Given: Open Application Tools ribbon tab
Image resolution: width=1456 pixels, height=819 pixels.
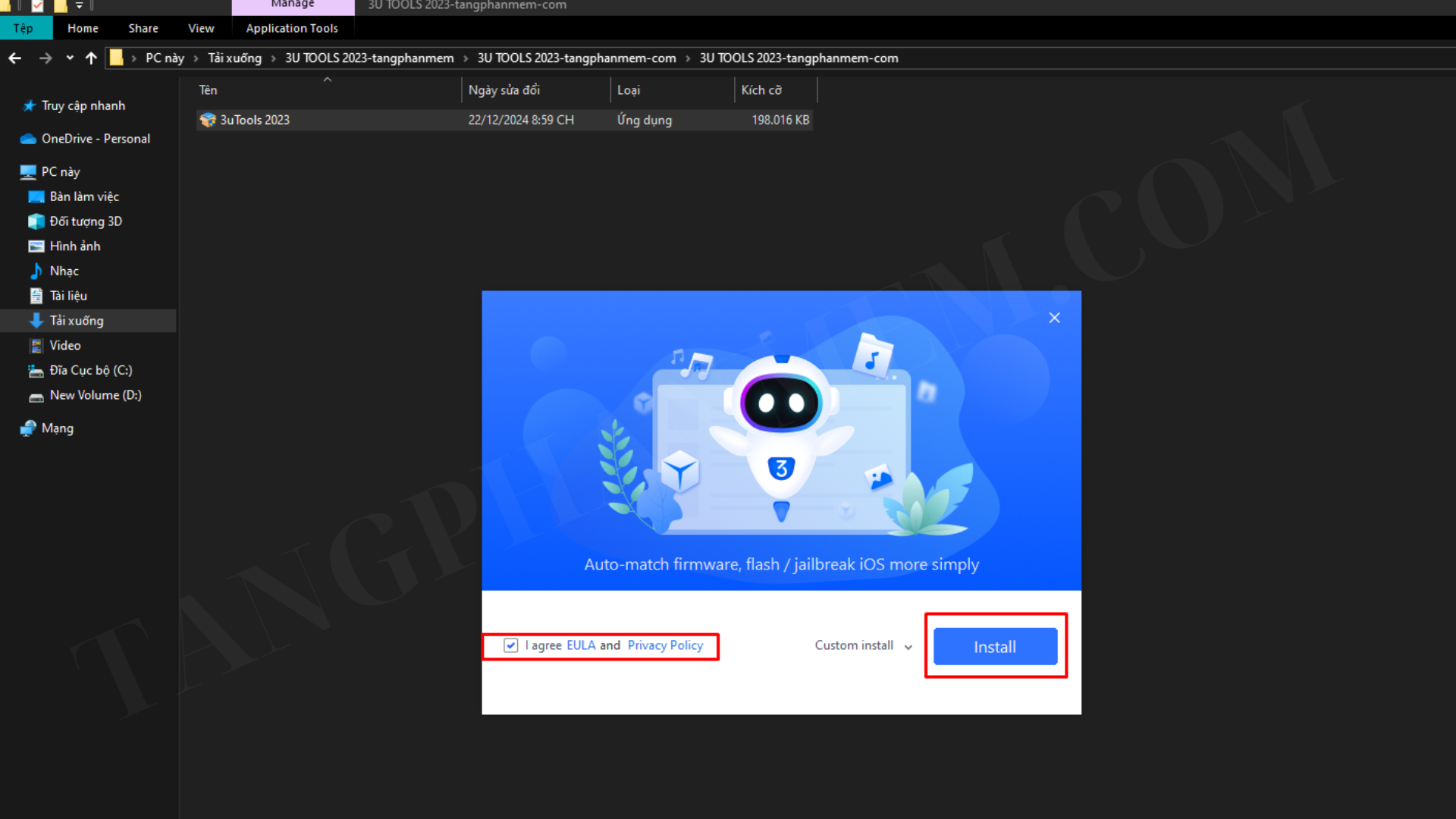Looking at the screenshot, I should [292, 28].
